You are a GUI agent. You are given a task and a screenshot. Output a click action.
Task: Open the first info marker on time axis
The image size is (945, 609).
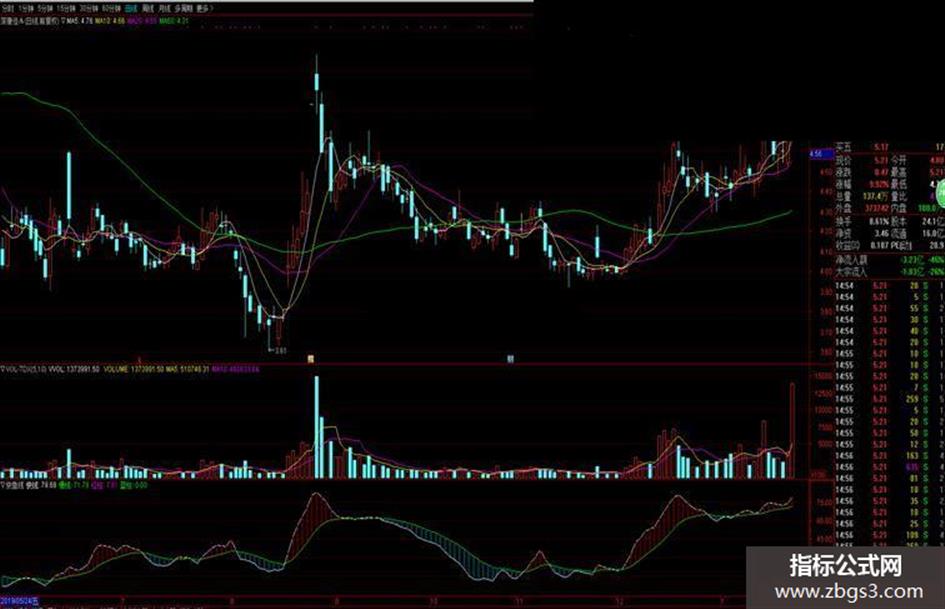coord(311,359)
